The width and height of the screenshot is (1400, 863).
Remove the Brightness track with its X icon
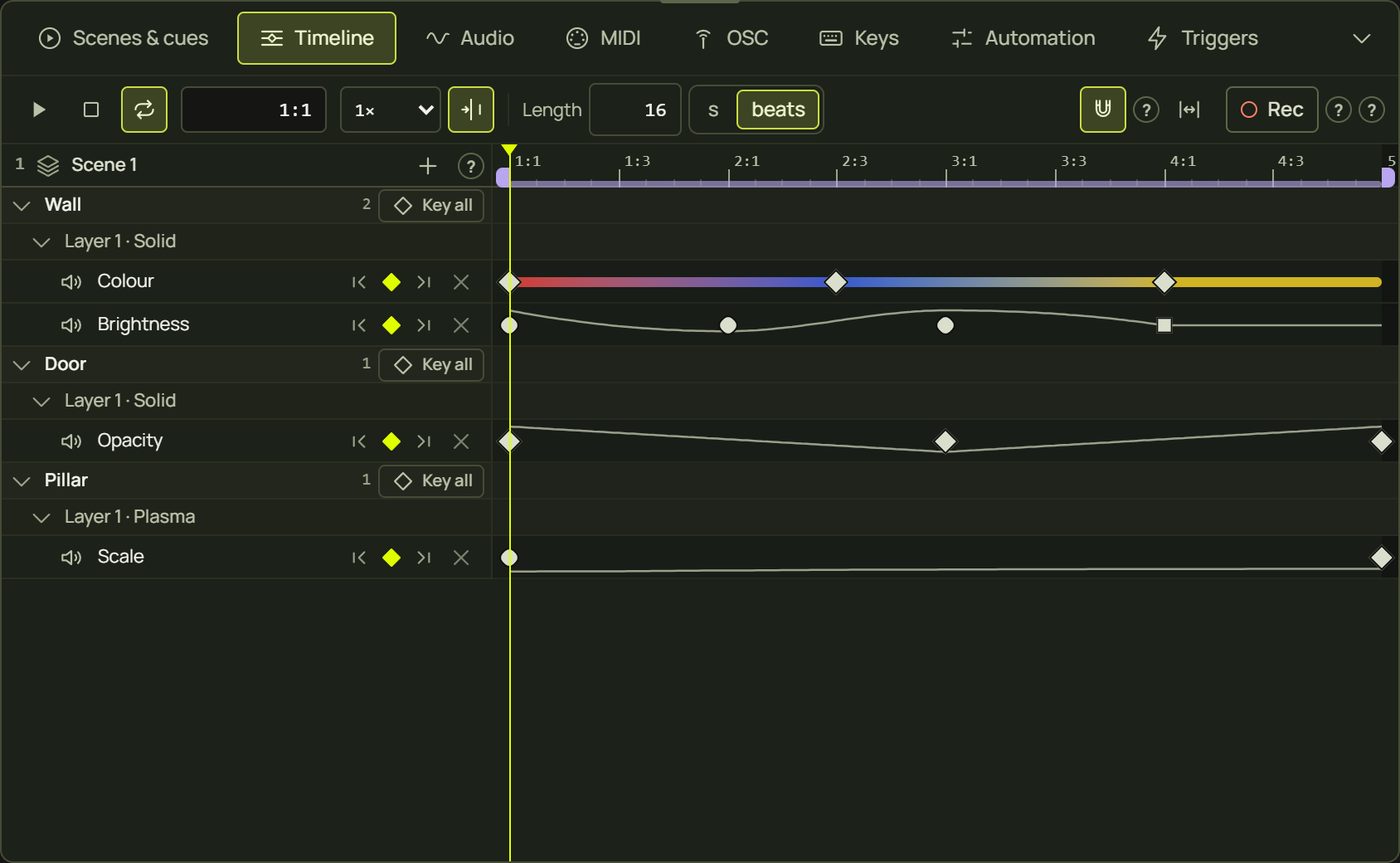tap(461, 325)
